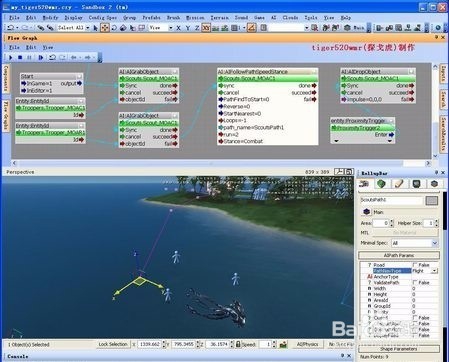Toggle the highlighted angle snap icon
Screen dimensions: 449x362
pyautogui.click(x=252, y=28)
